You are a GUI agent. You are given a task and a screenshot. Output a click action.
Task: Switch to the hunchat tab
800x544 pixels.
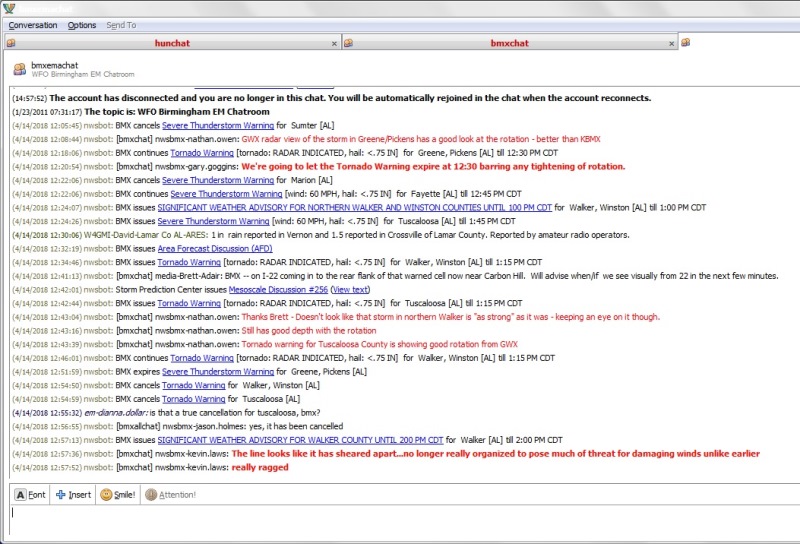pyautogui.click(x=172, y=44)
